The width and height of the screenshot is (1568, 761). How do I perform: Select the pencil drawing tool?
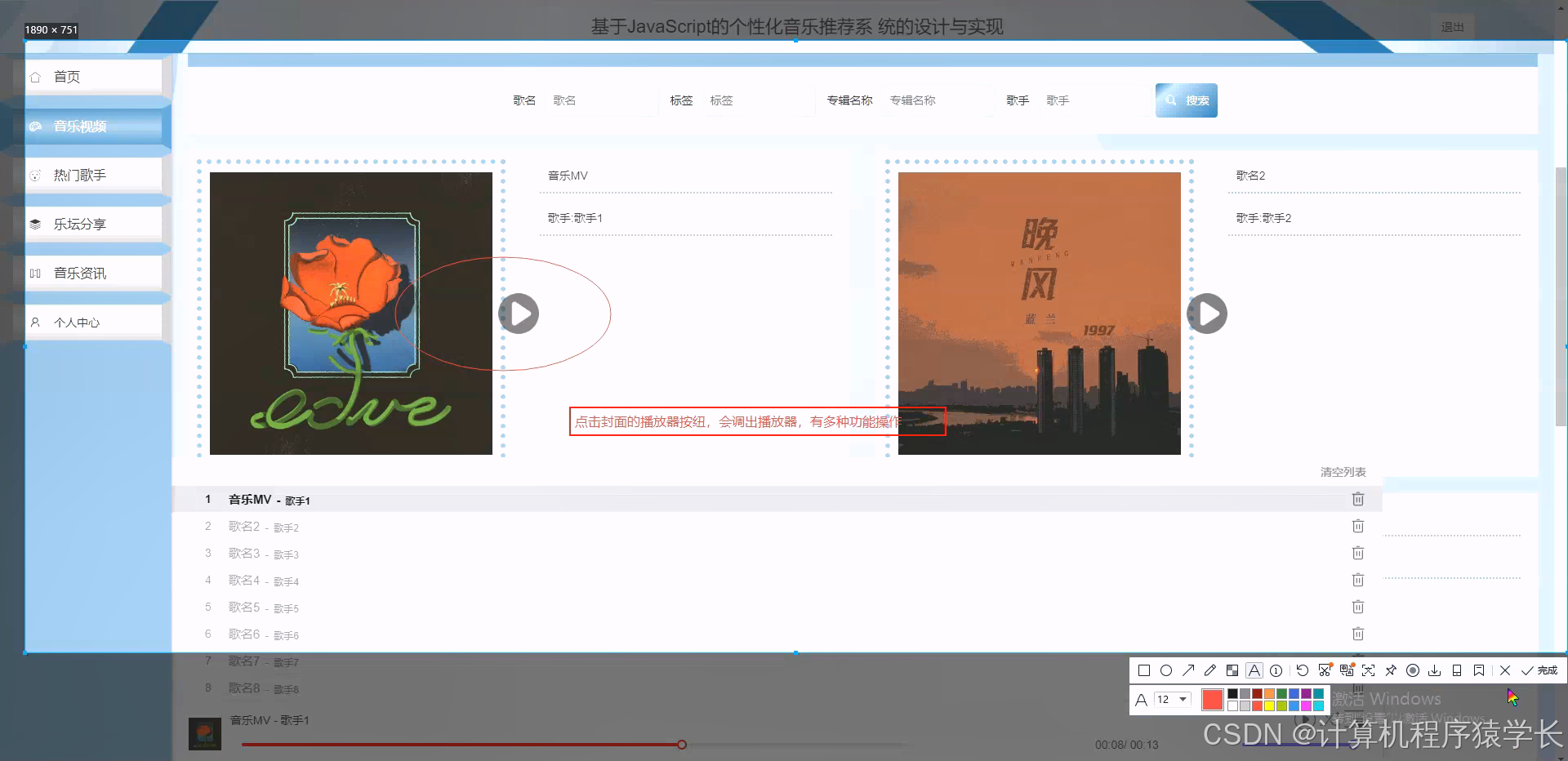(1210, 670)
